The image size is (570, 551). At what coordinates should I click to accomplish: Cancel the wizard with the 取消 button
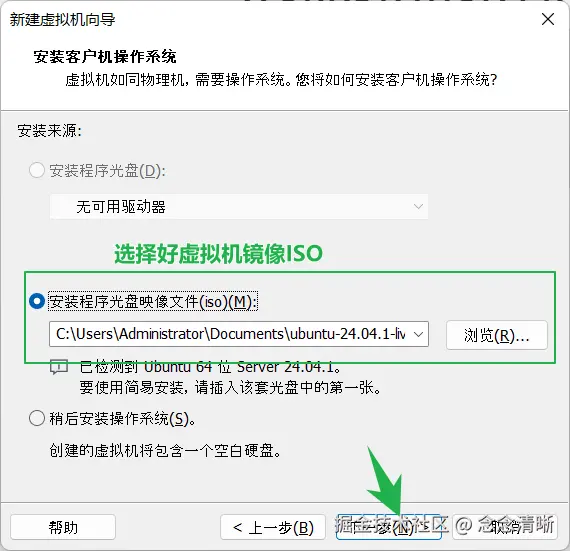(x=505, y=527)
